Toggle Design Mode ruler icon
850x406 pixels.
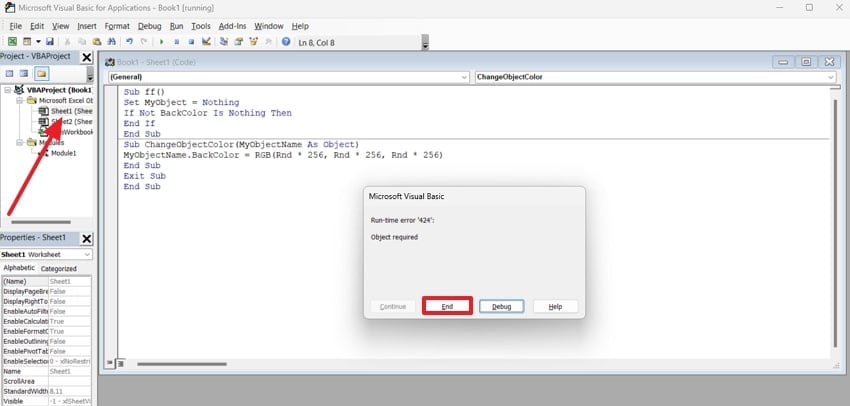tap(206, 42)
